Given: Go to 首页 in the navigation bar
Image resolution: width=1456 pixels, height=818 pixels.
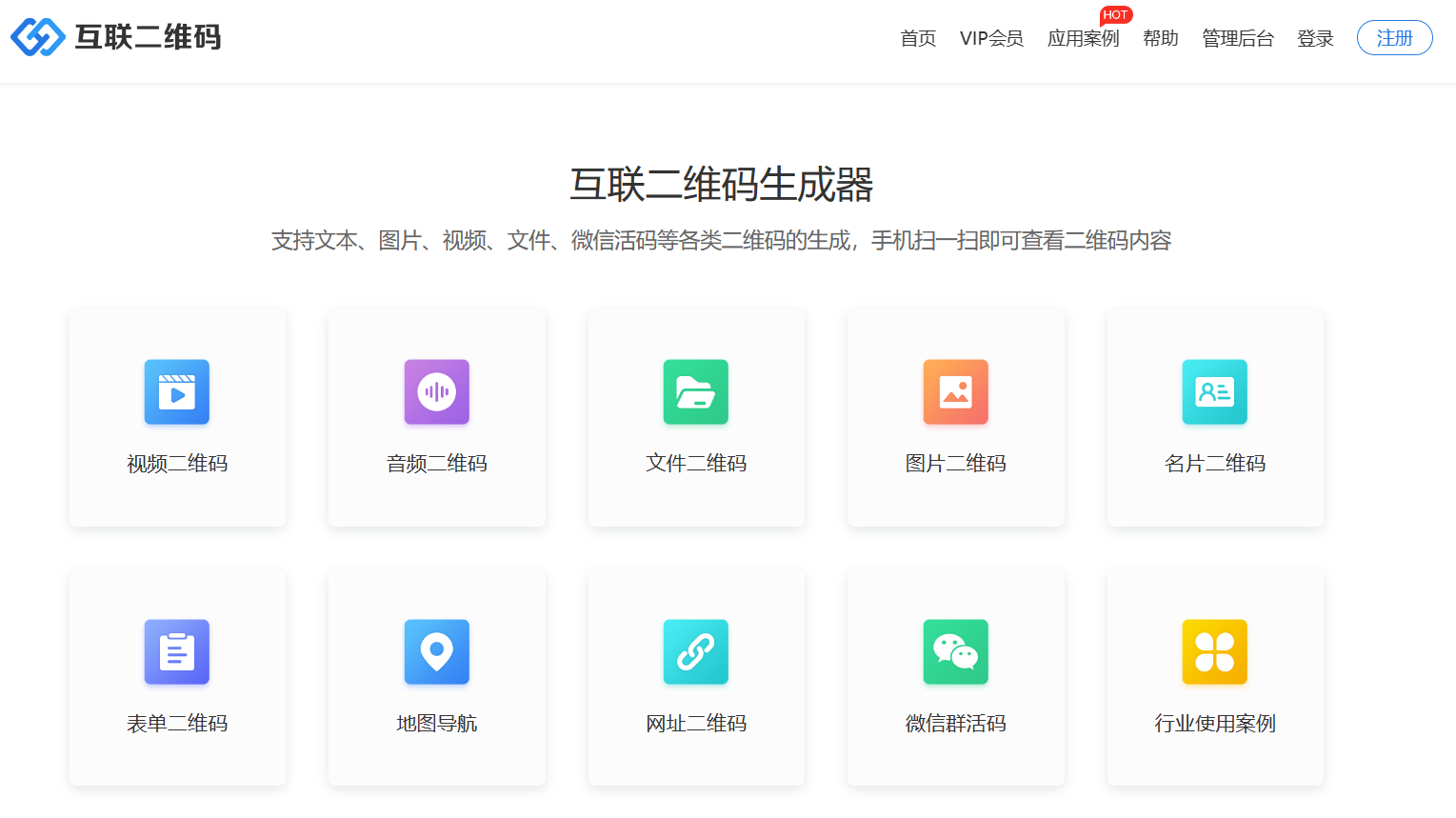Looking at the screenshot, I should coord(918,38).
